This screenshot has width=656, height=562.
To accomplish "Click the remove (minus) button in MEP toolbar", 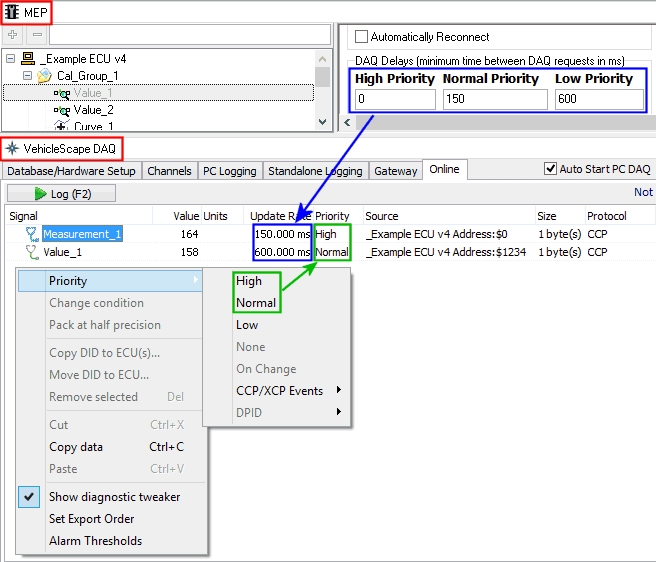I will 34,35.
